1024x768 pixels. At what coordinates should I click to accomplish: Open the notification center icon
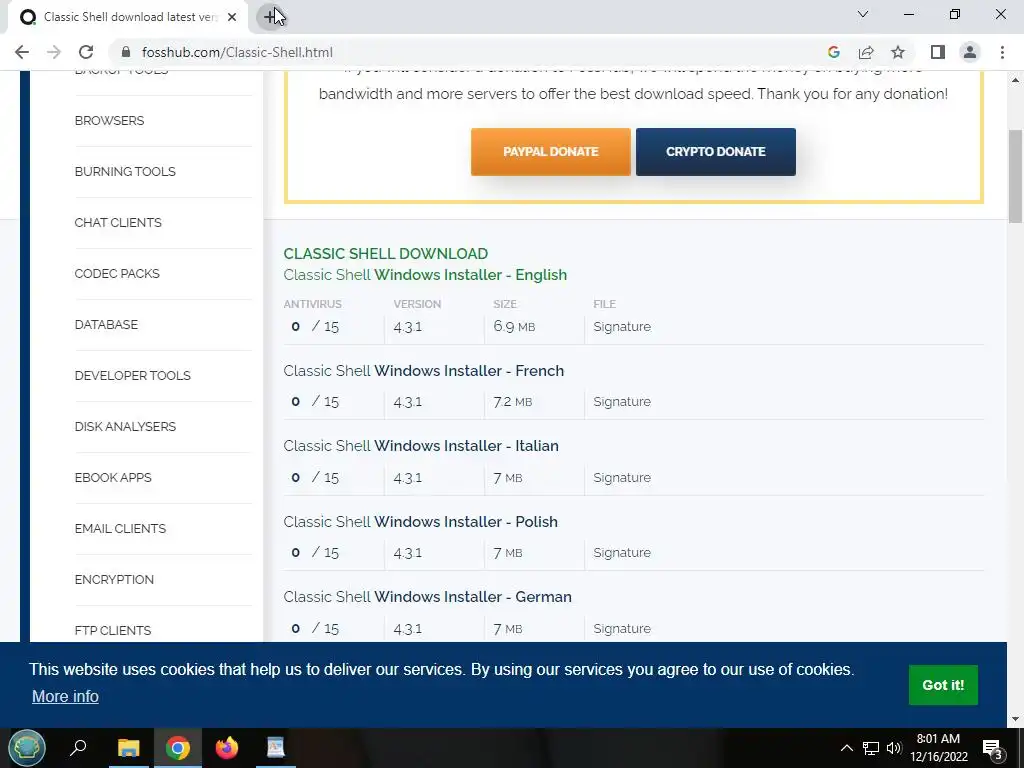(993, 749)
